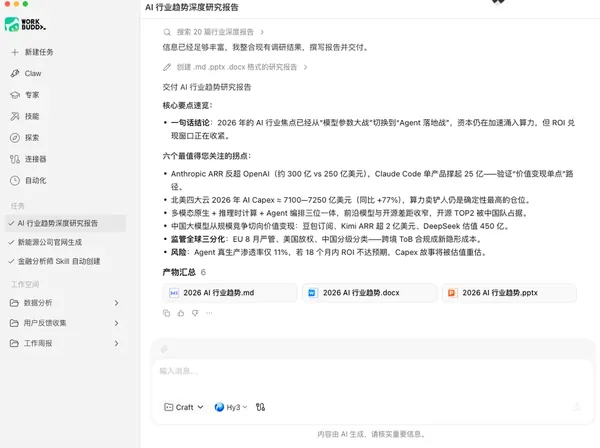Click the thumbs down icon
600x448 pixels.
(x=195, y=313)
